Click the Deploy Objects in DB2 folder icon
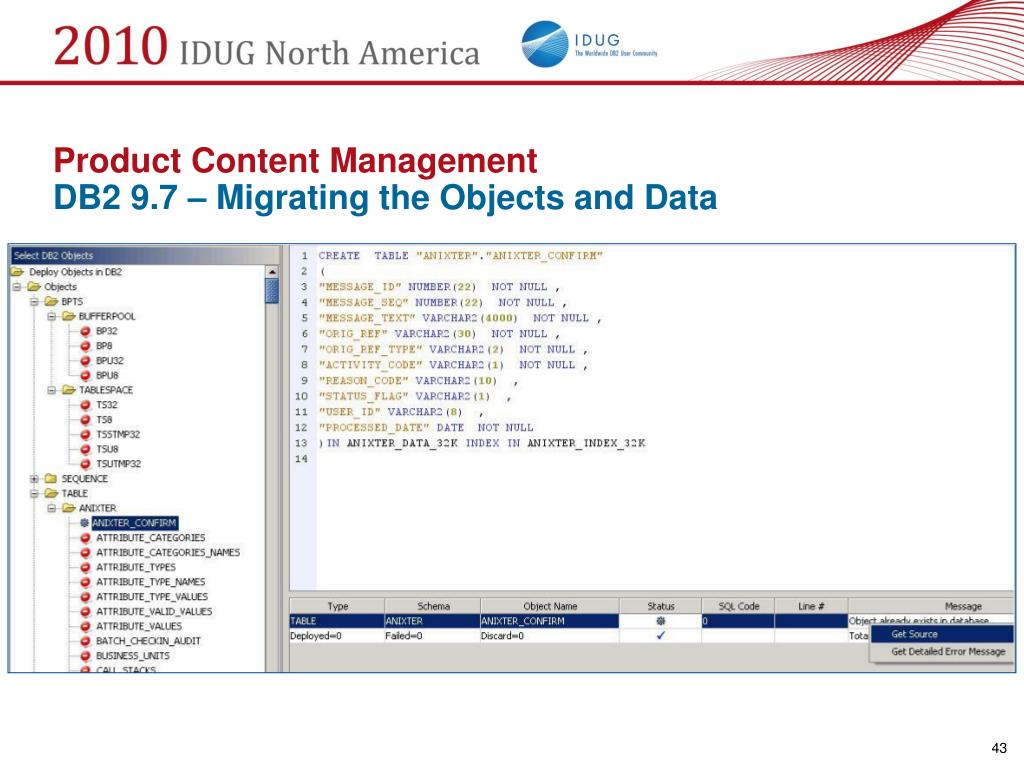Screen dimensions: 1024x768 [x=18, y=272]
